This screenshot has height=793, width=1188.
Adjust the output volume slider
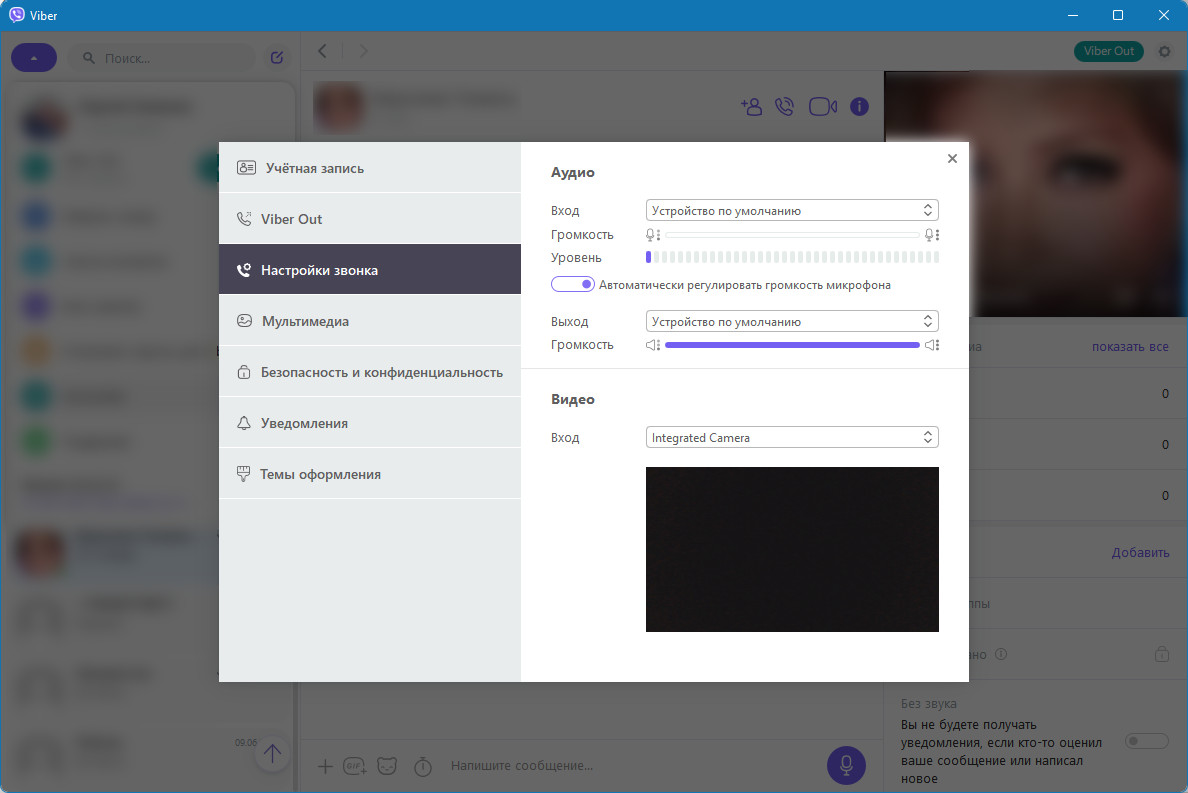(791, 345)
